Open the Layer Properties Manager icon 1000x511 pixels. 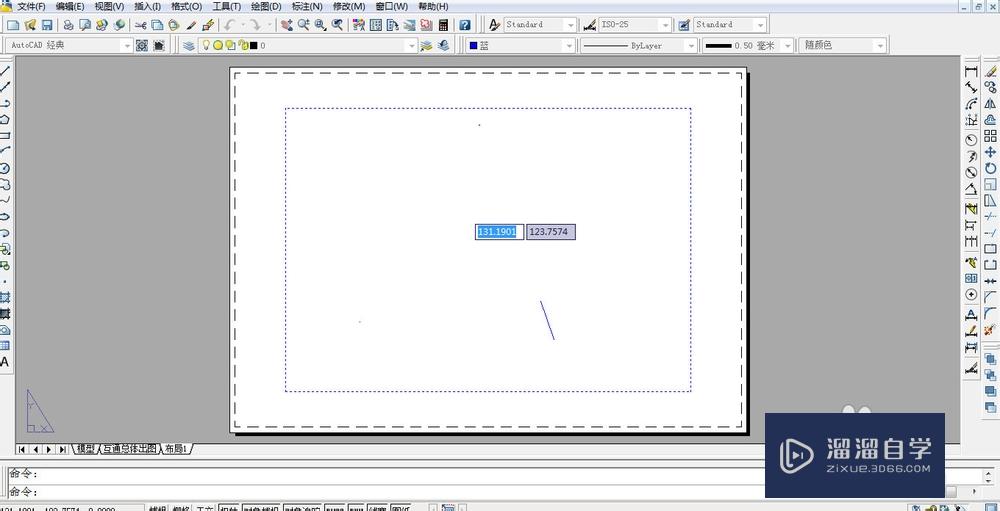(x=189, y=45)
